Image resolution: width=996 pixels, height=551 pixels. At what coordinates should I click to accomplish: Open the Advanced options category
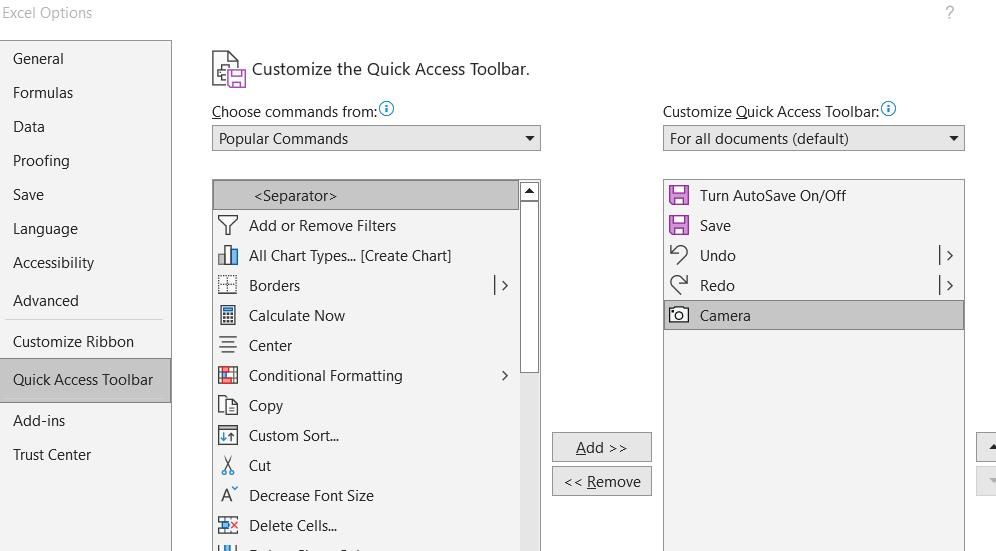click(46, 301)
